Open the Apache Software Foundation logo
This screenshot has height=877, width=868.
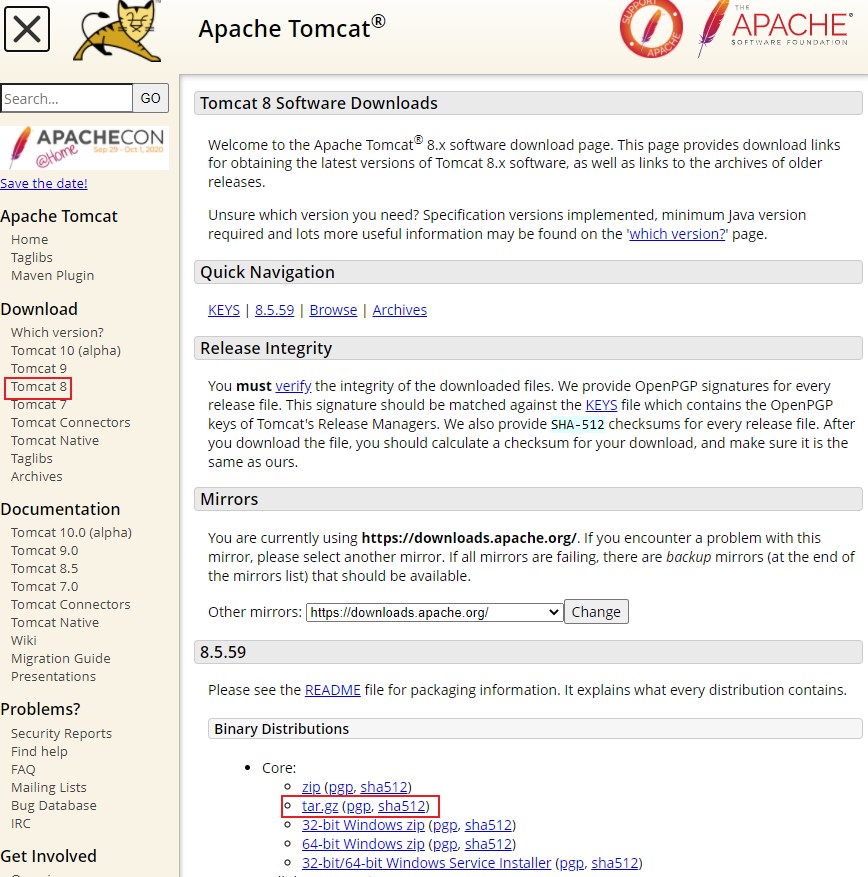(x=775, y=28)
